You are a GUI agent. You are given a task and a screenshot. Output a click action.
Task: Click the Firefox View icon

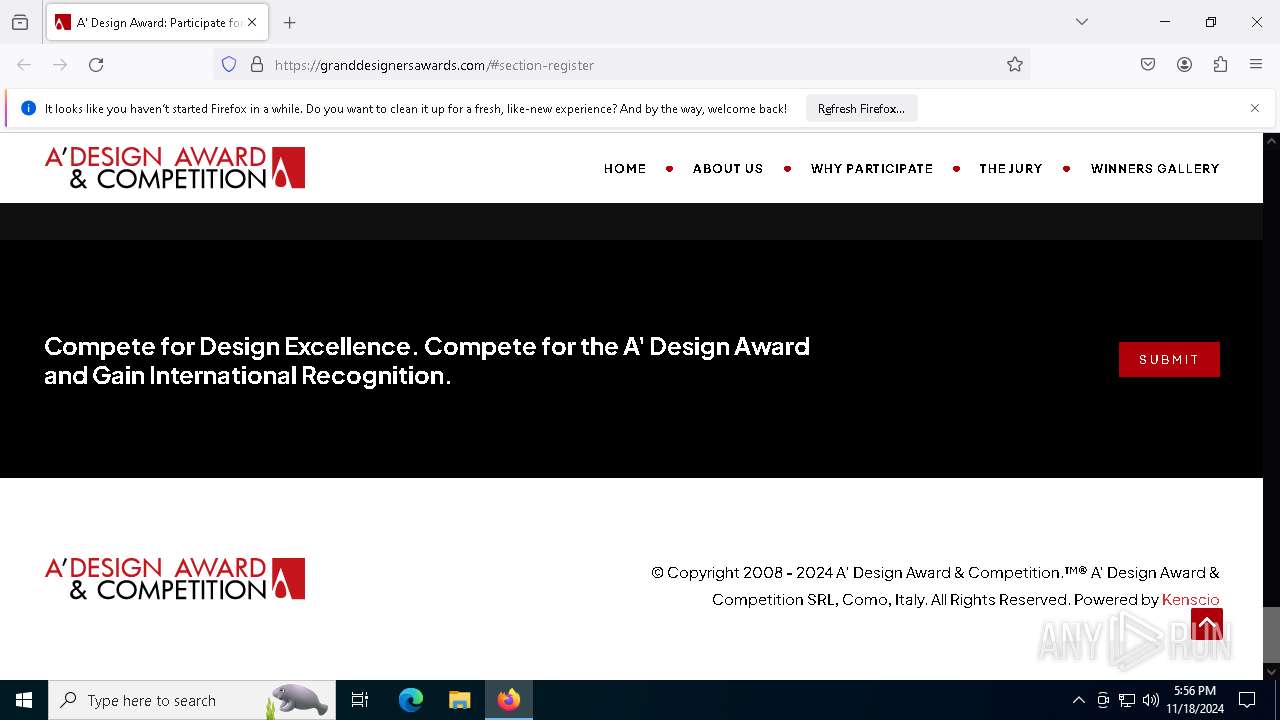pyautogui.click(x=20, y=22)
